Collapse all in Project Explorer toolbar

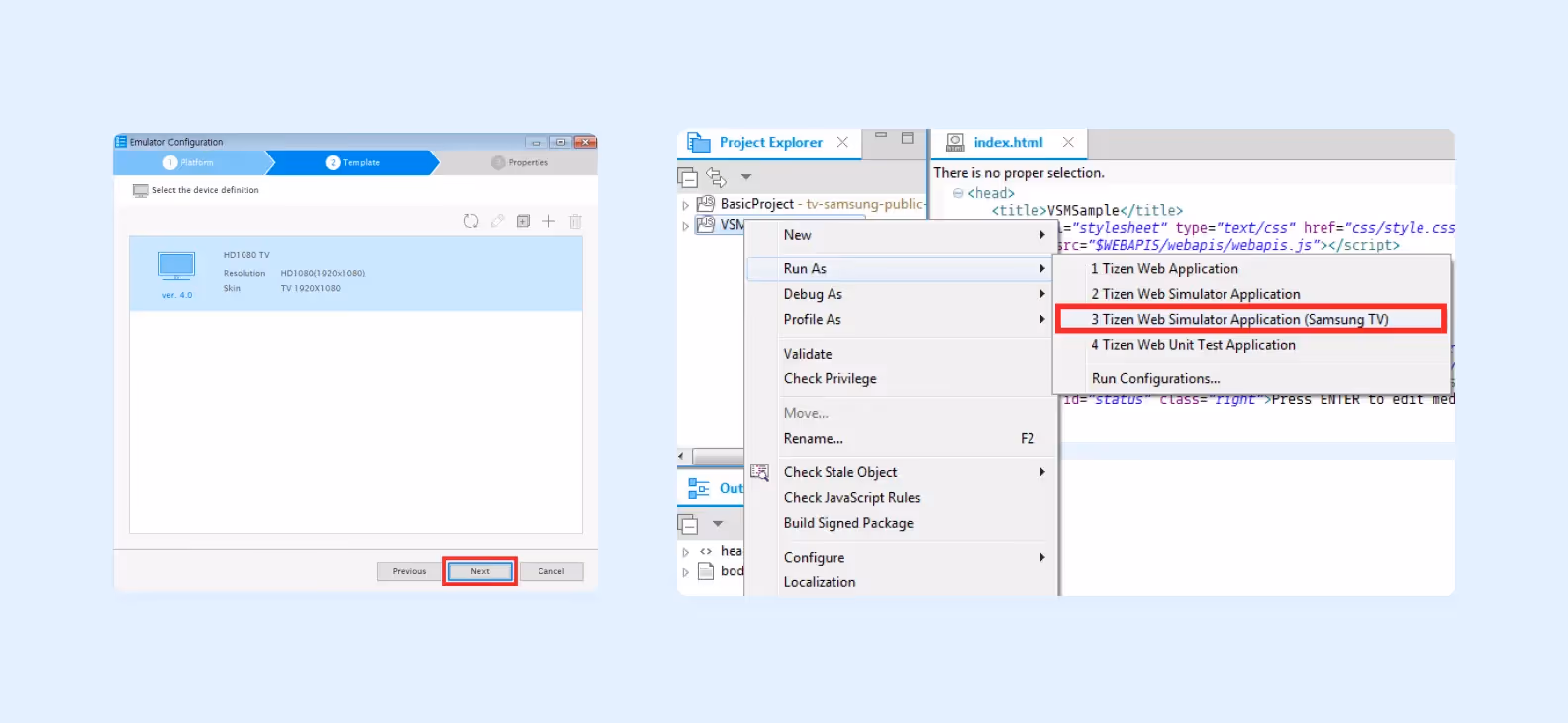coord(688,178)
